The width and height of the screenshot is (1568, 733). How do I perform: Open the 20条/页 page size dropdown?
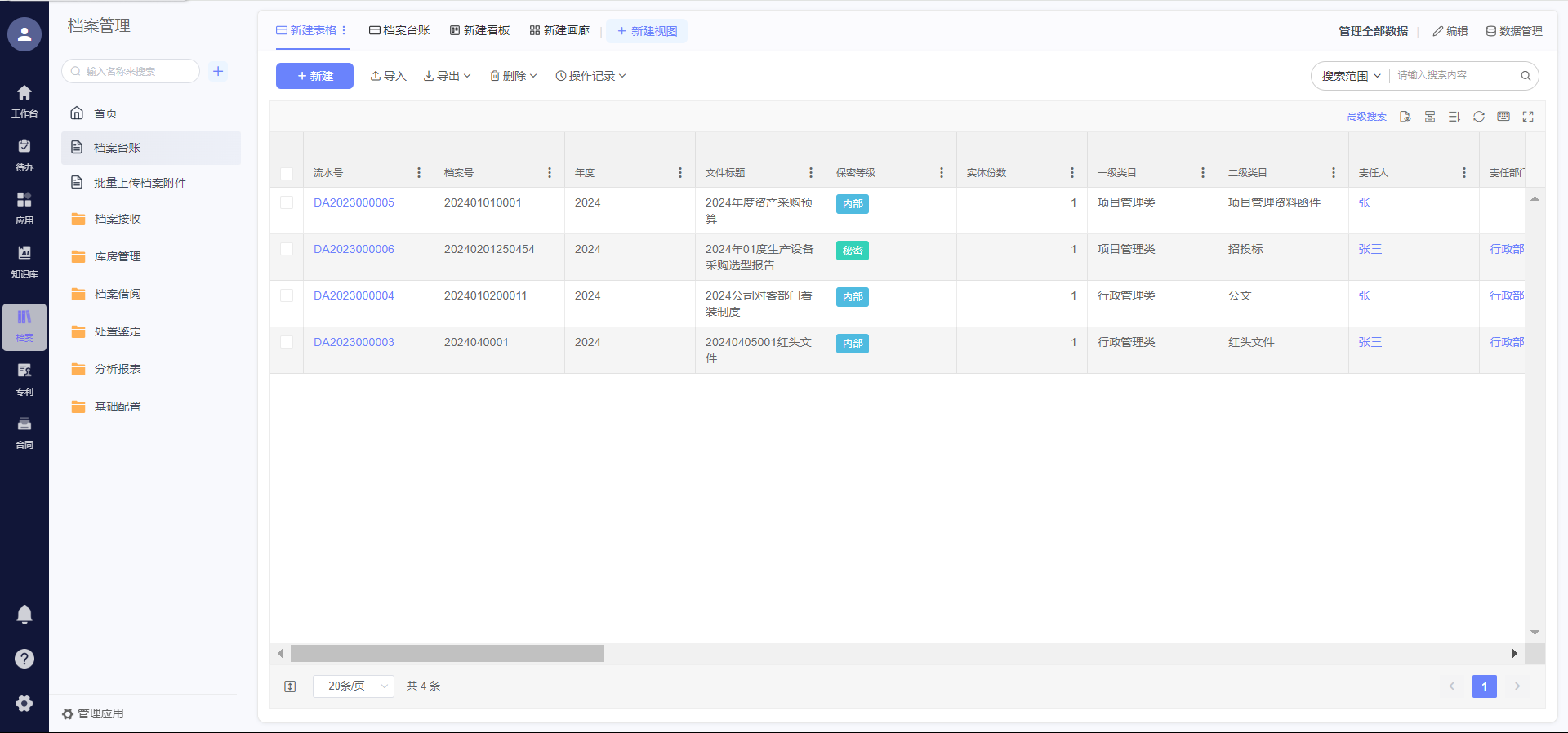(x=354, y=686)
